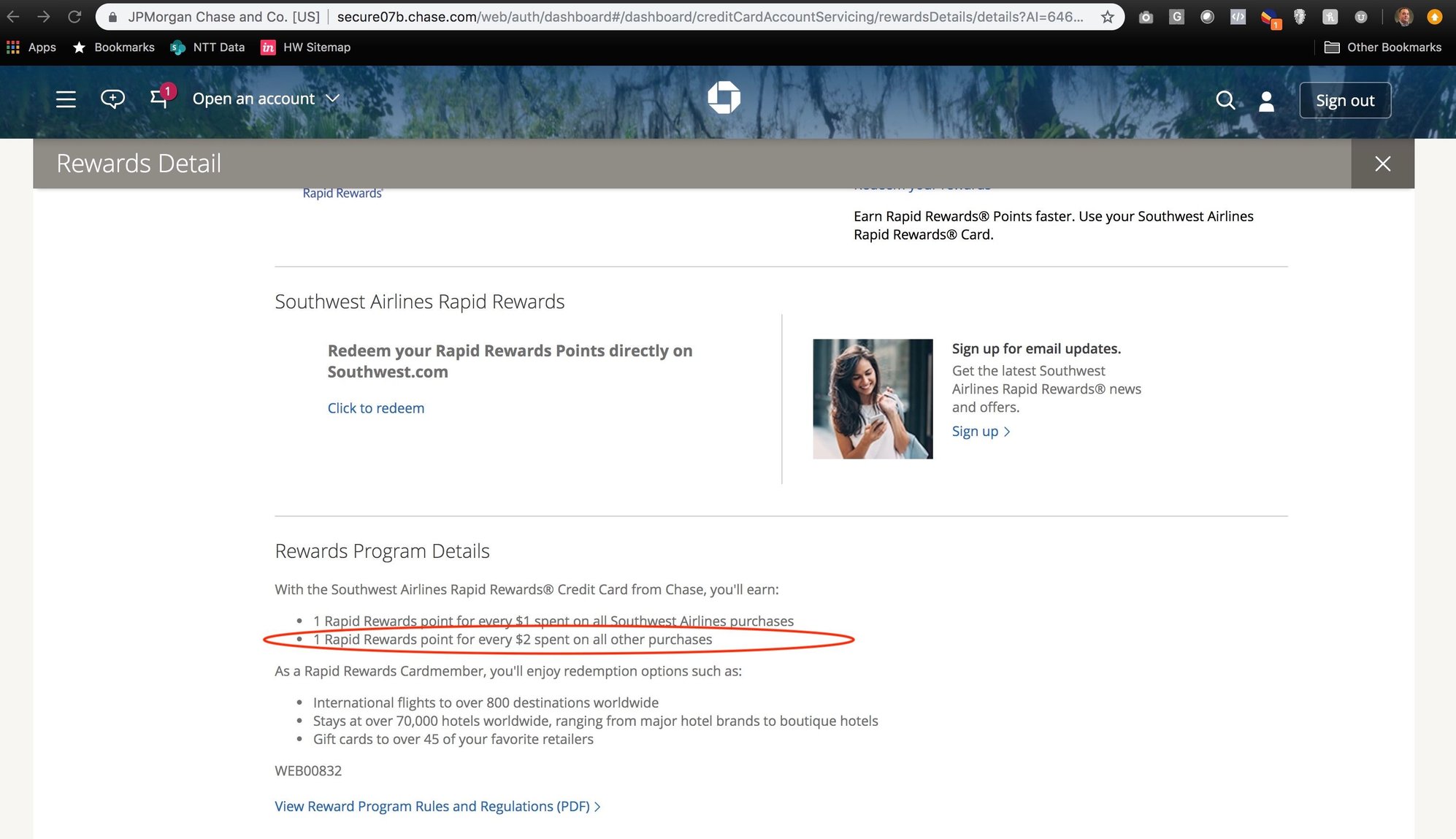Reload the current page
This screenshot has width=1456, height=839.
click(74, 16)
